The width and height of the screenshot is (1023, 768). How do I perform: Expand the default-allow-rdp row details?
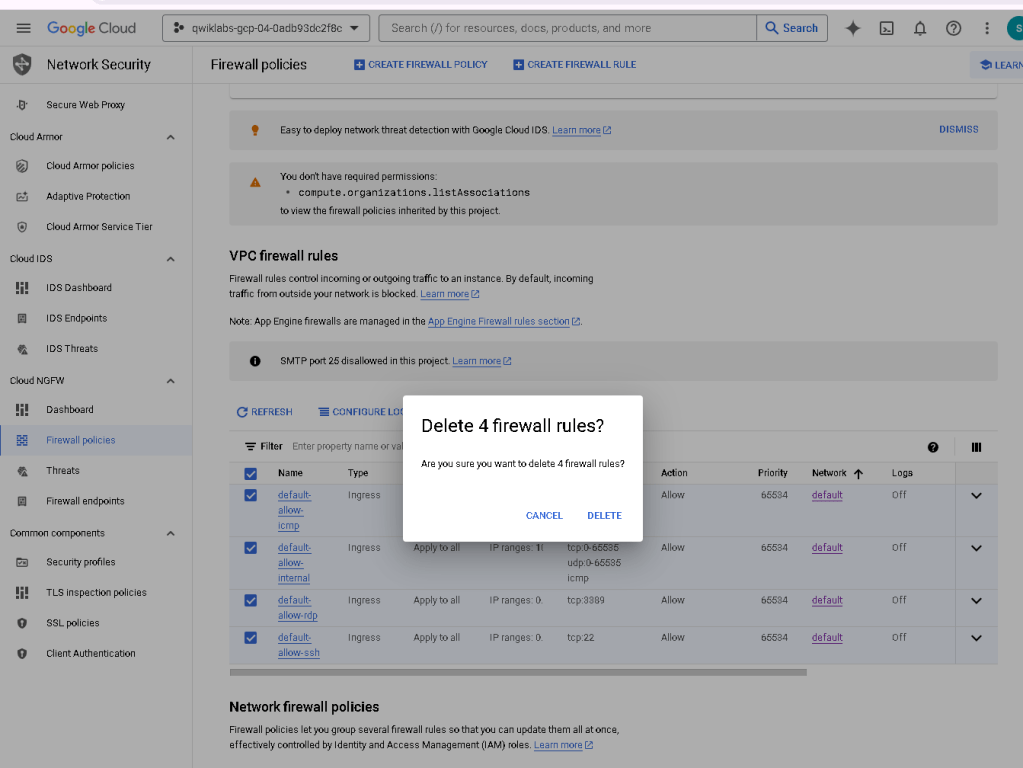[976, 601]
